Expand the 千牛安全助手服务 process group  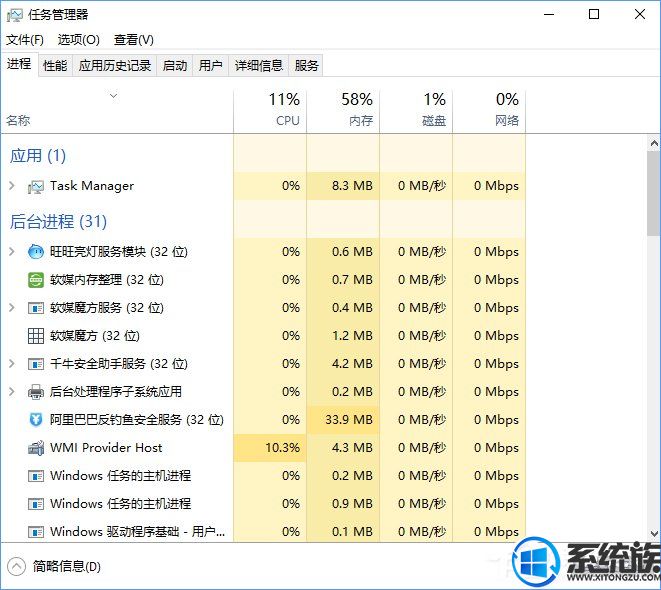click(x=12, y=364)
